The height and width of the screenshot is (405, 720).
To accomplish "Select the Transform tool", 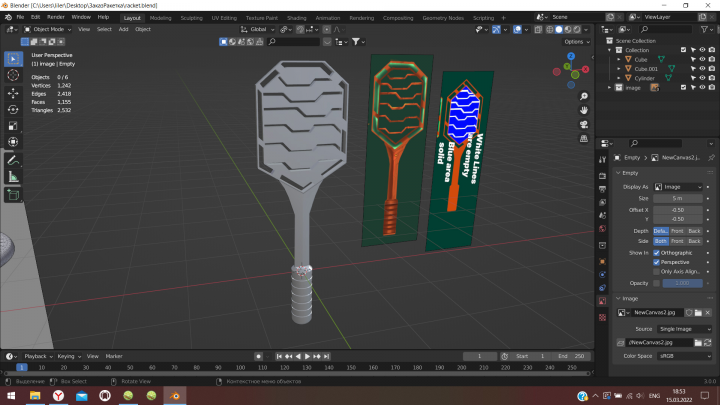I will (x=13, y=142).
